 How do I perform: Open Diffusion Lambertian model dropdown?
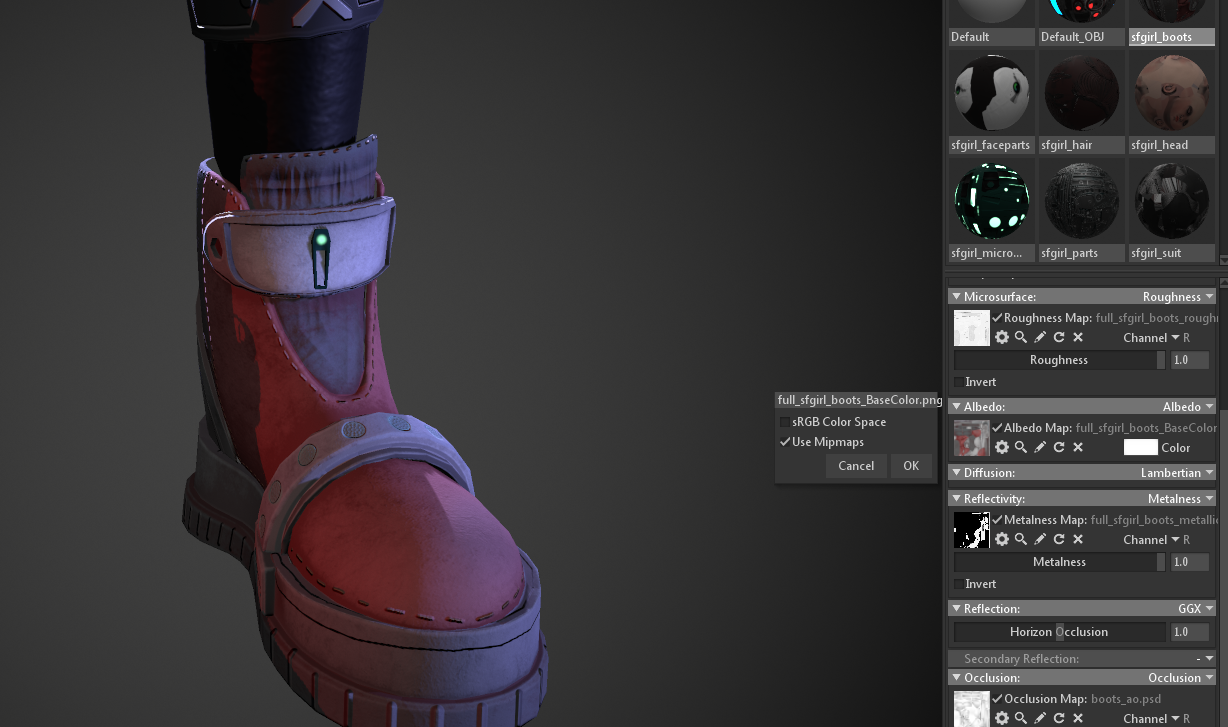1177,473
